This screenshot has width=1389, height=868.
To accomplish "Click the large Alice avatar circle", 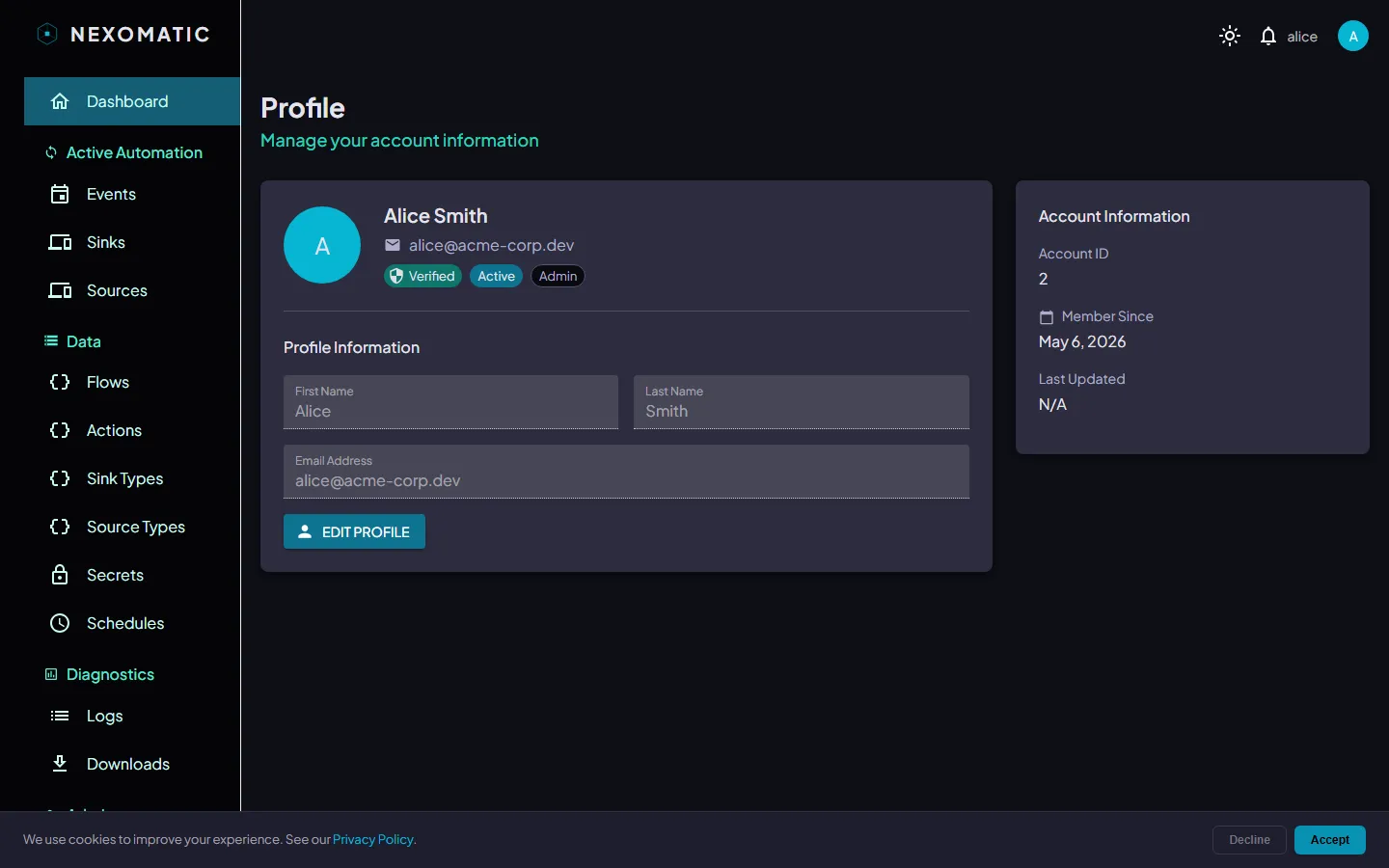I will 322,245.
